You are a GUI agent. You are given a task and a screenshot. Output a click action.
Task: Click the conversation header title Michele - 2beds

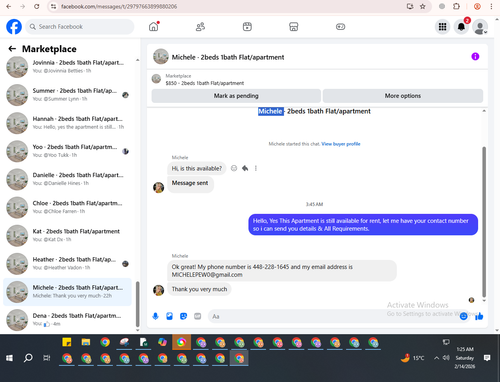(x=228, y=57)
